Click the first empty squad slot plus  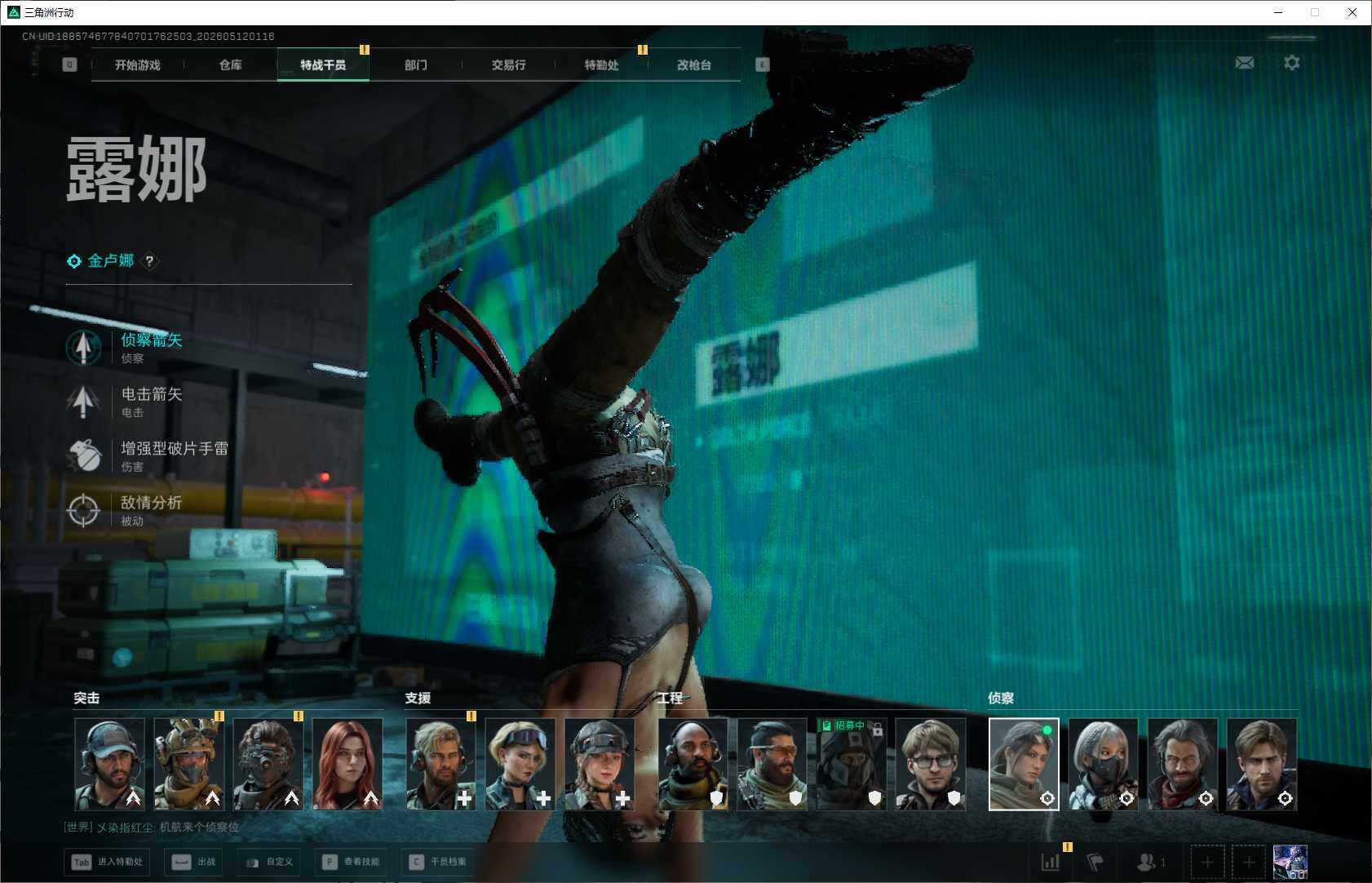(1207, 862)
